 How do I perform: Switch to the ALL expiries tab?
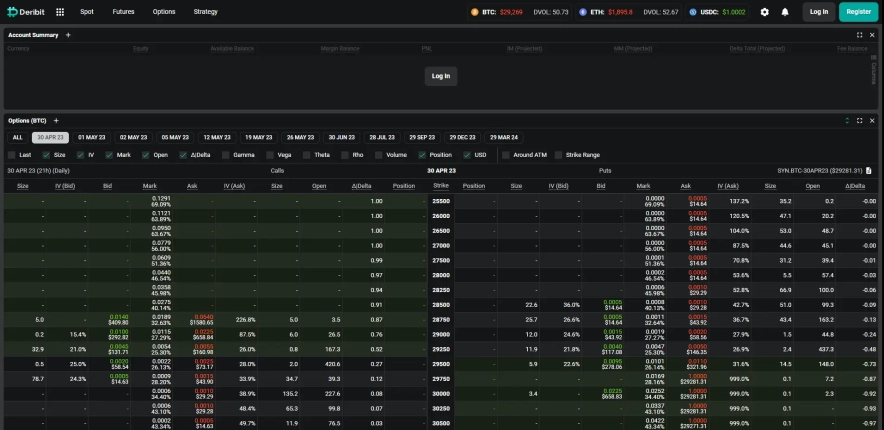pos(17,137)
